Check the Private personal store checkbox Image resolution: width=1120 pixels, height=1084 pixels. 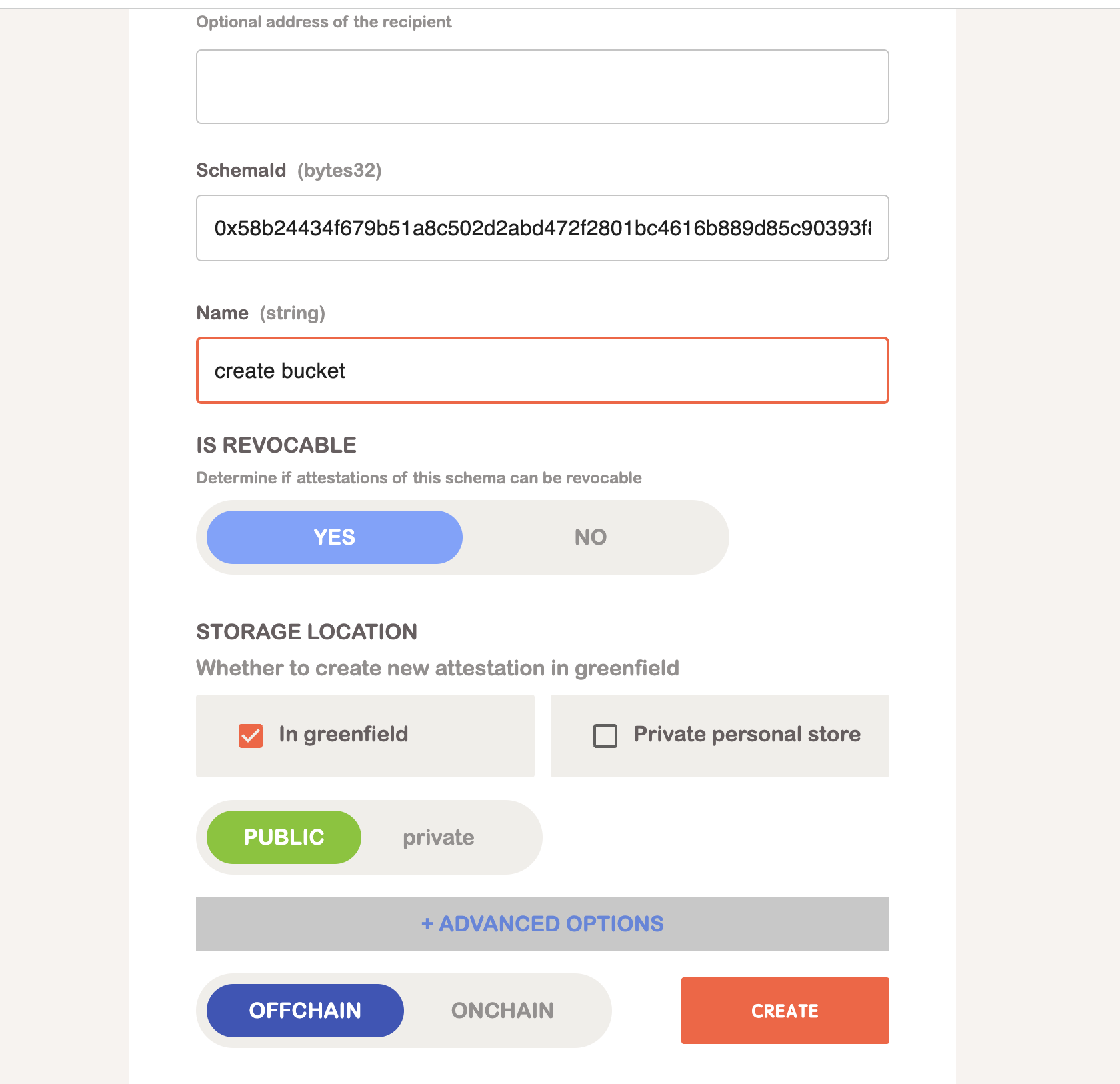pyautogui.click(x=605, y=736)
